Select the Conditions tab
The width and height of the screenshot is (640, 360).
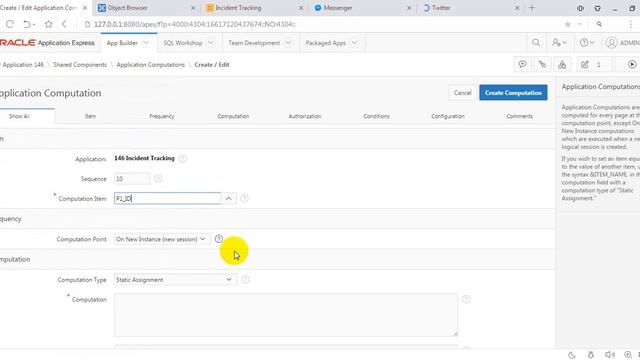(x=376, y=116)
